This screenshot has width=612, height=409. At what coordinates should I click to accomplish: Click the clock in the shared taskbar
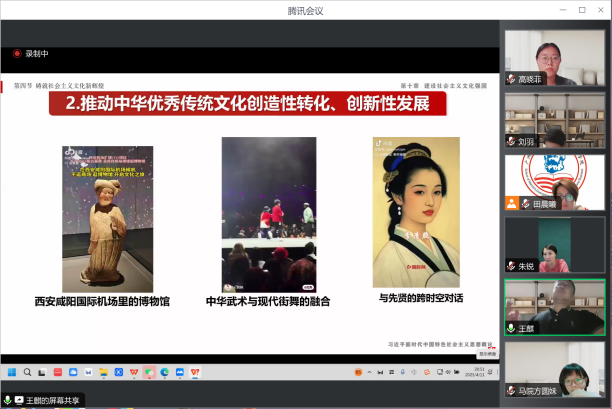pos(481,372)
